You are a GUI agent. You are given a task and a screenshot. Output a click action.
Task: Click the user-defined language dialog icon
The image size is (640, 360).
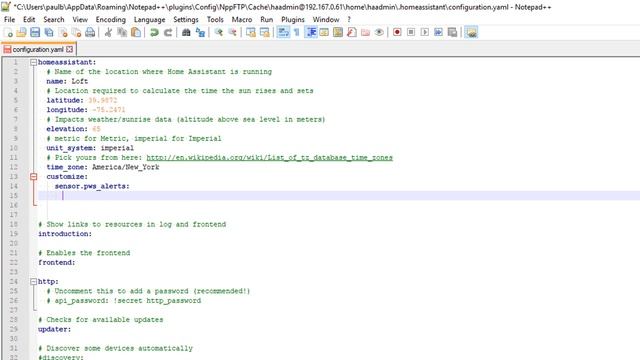point(324,32)
